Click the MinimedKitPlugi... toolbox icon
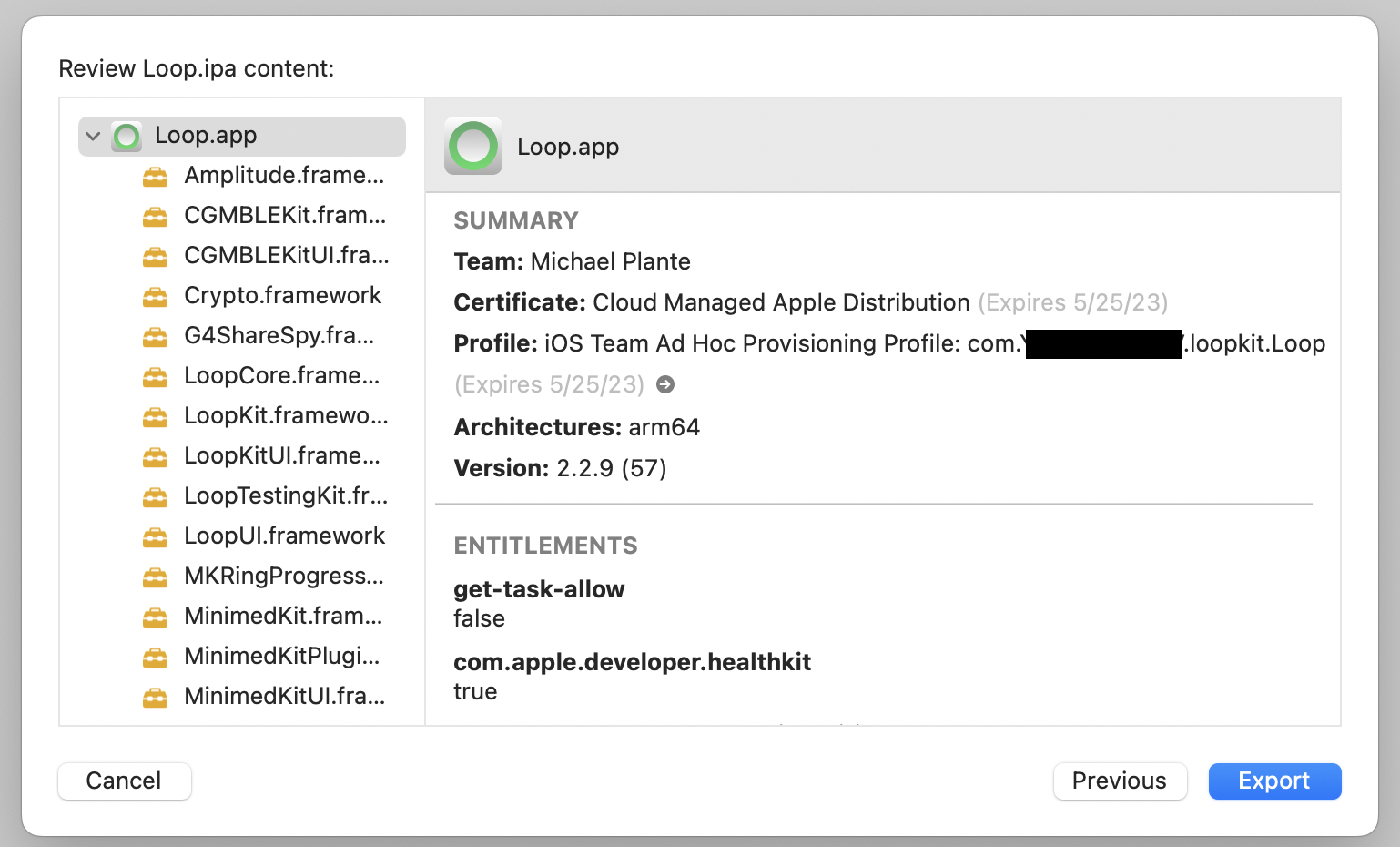 coord(156,657)
